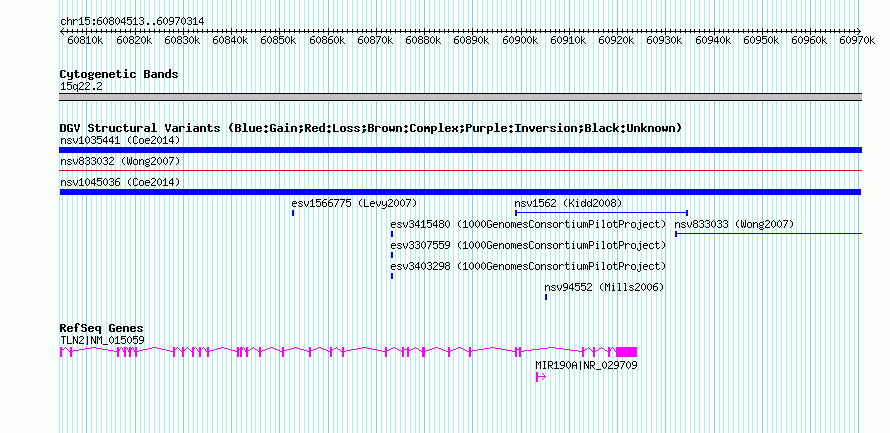The image size is (890, 433).
Task: Click the 15q22.2 cytogenetic band bar
Action: (460, 97)
